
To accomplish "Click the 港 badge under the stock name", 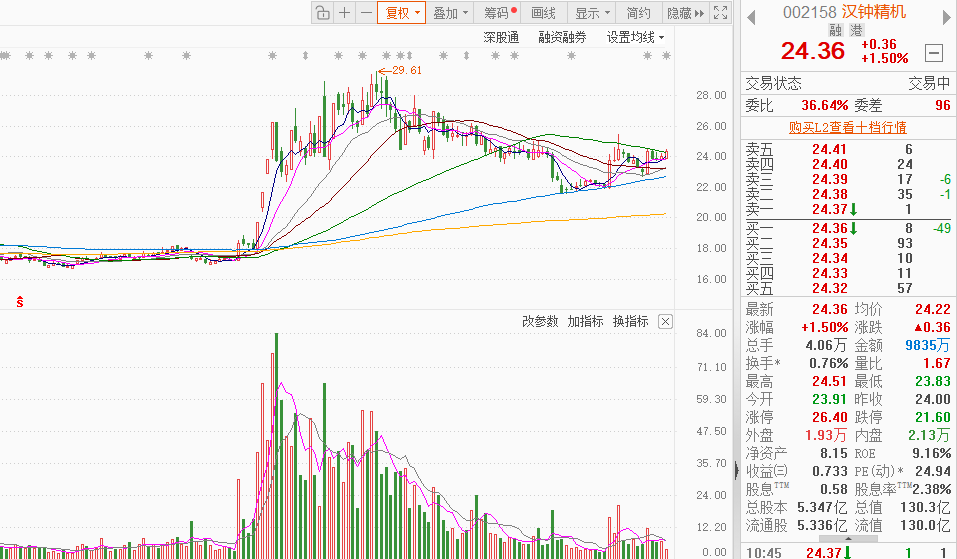I will [x=856, y=30].
